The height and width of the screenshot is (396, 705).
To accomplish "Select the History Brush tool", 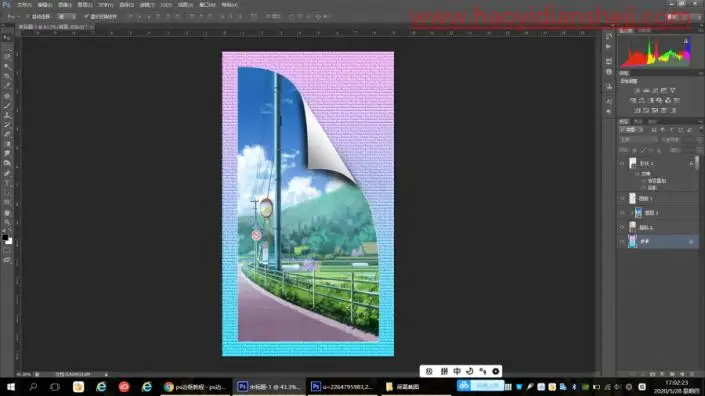I will 7,125.
